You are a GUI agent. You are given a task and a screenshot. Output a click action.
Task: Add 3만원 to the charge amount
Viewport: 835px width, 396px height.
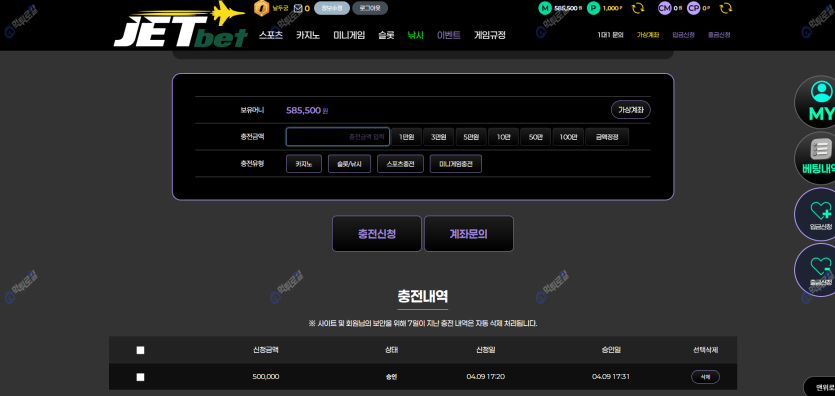click(x=438, y=137)
